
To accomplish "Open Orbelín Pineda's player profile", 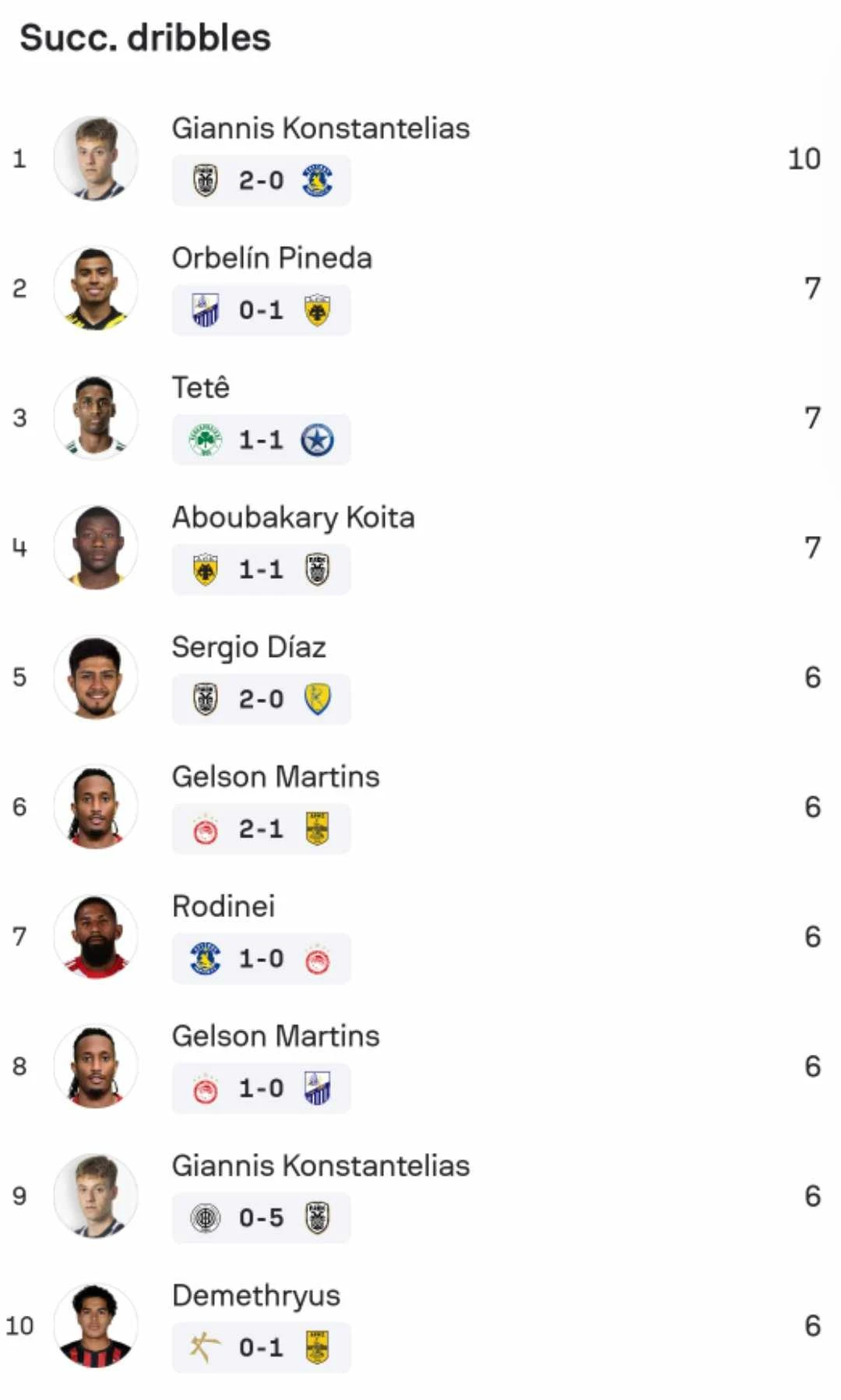I will tap(271, 258).
